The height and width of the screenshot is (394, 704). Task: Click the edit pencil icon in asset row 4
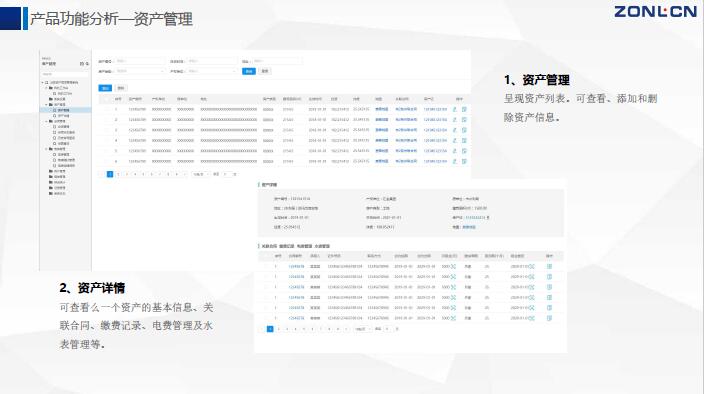[x=454, y=140]
